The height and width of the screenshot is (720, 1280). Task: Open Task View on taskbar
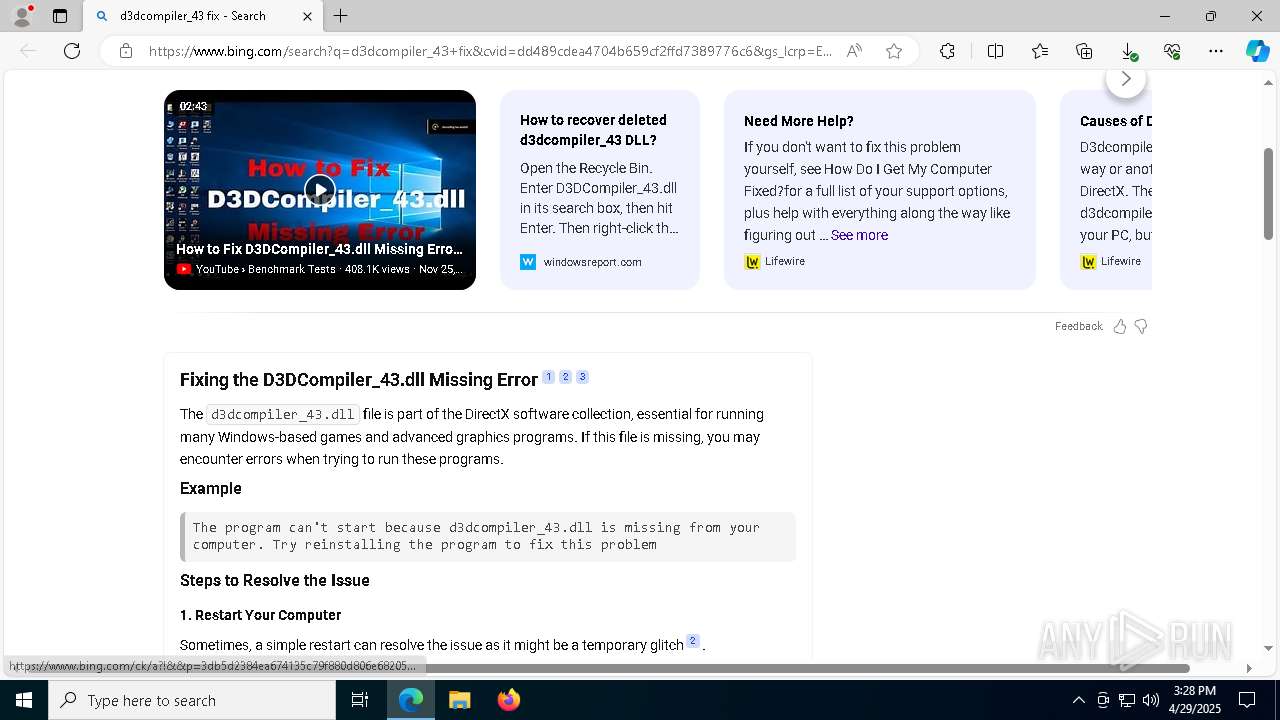point(360,700)
